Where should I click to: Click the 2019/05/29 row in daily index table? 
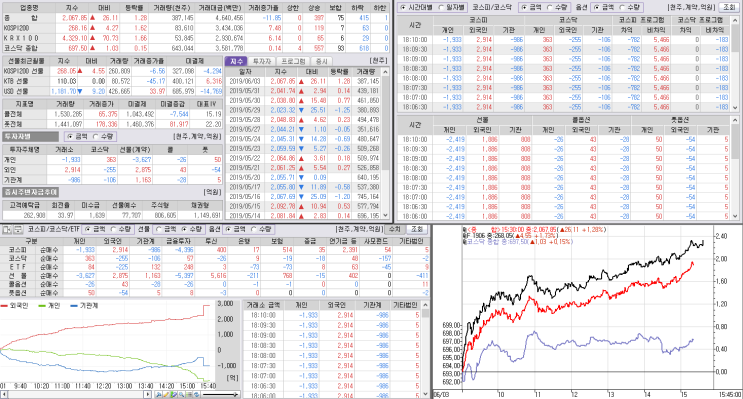point(303,110)
